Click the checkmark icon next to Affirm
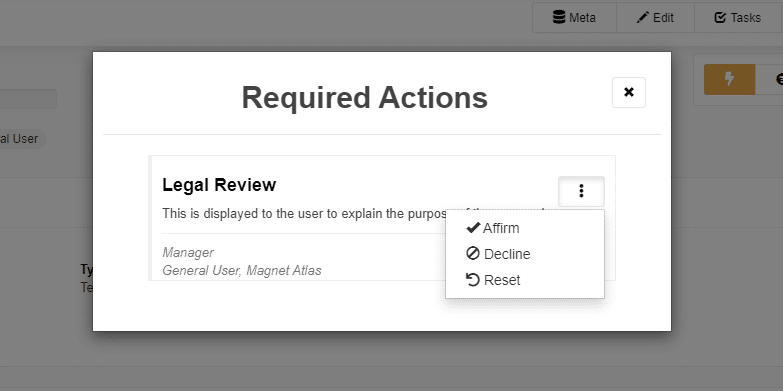 (472, 228)
